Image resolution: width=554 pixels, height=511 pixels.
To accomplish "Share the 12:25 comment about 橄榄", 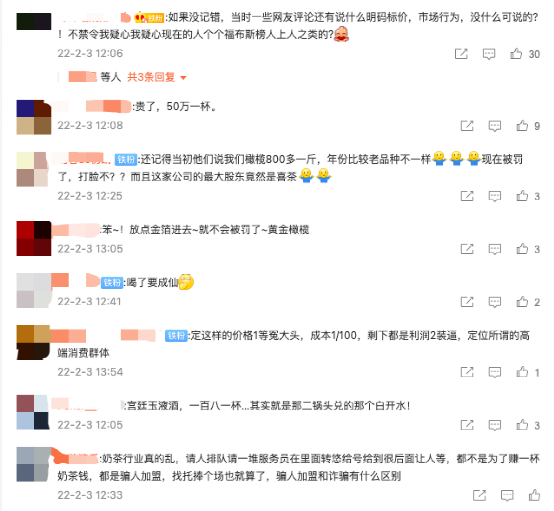I will (x=467, y=196).
